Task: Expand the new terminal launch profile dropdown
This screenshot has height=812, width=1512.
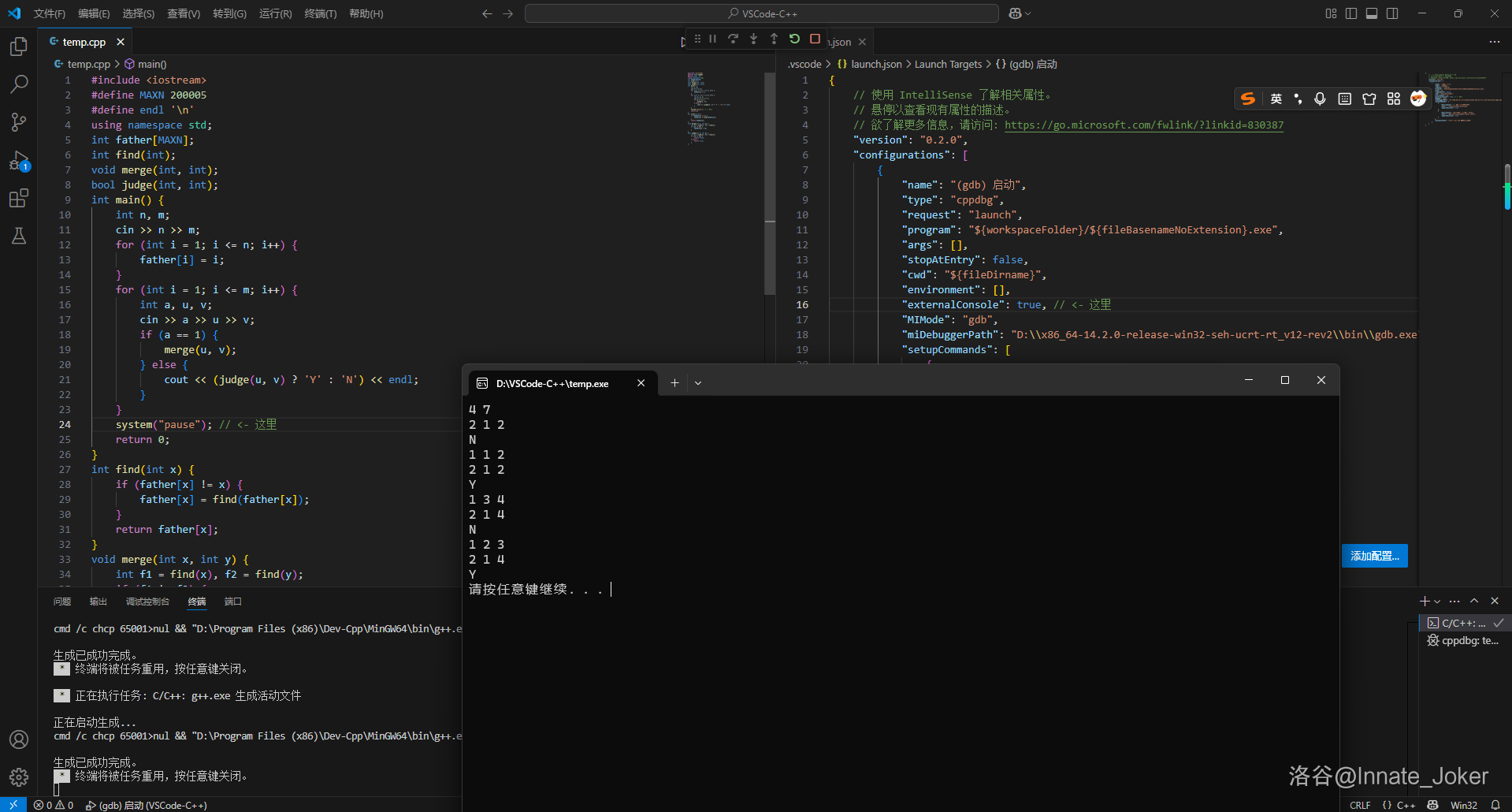Action: tap(1437, 602)
